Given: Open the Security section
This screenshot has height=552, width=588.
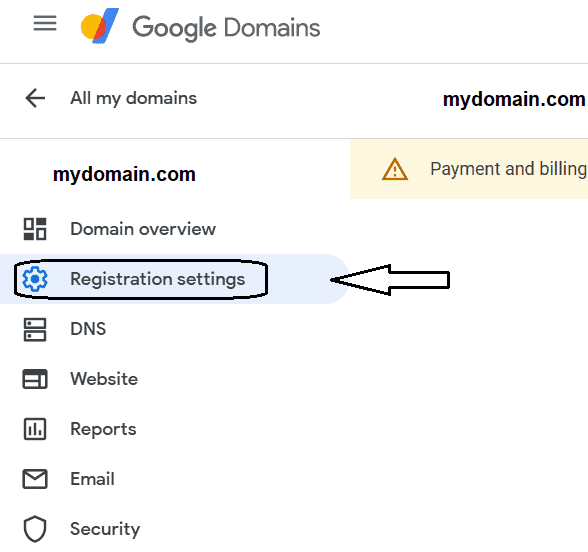Looking at the screenshot, I should click(x=105, y=529).
